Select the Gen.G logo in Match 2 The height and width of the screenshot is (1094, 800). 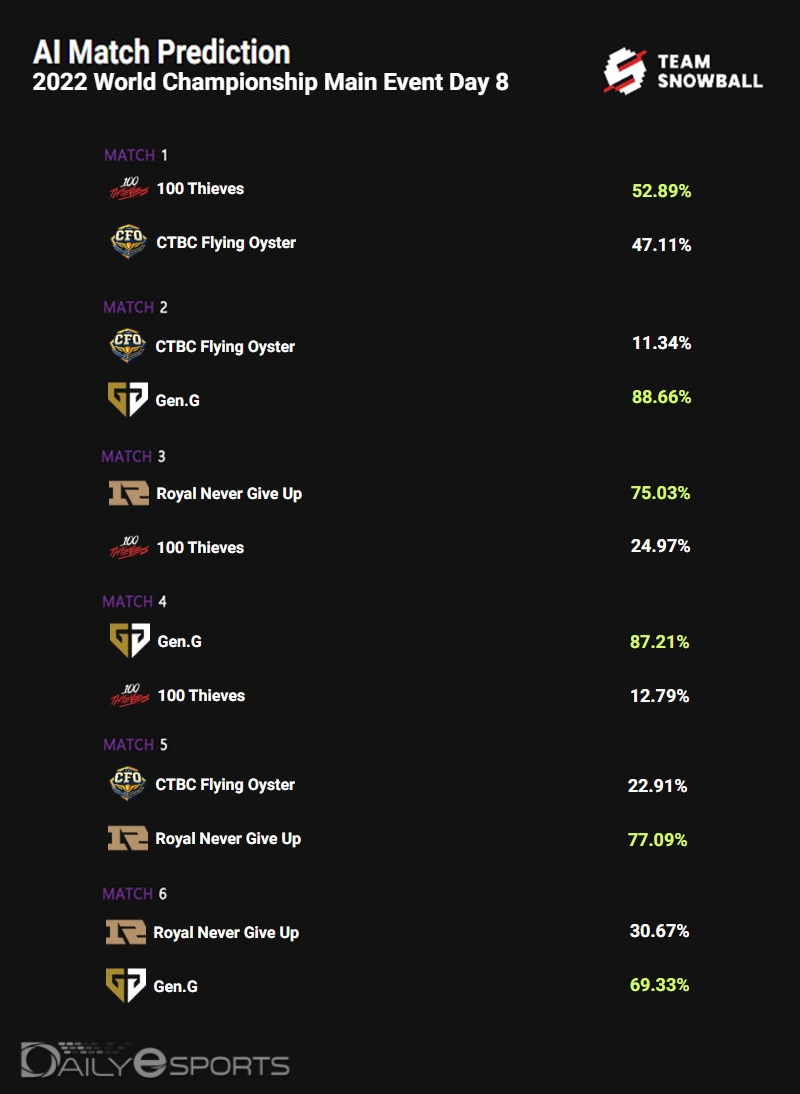click(127, 400)
